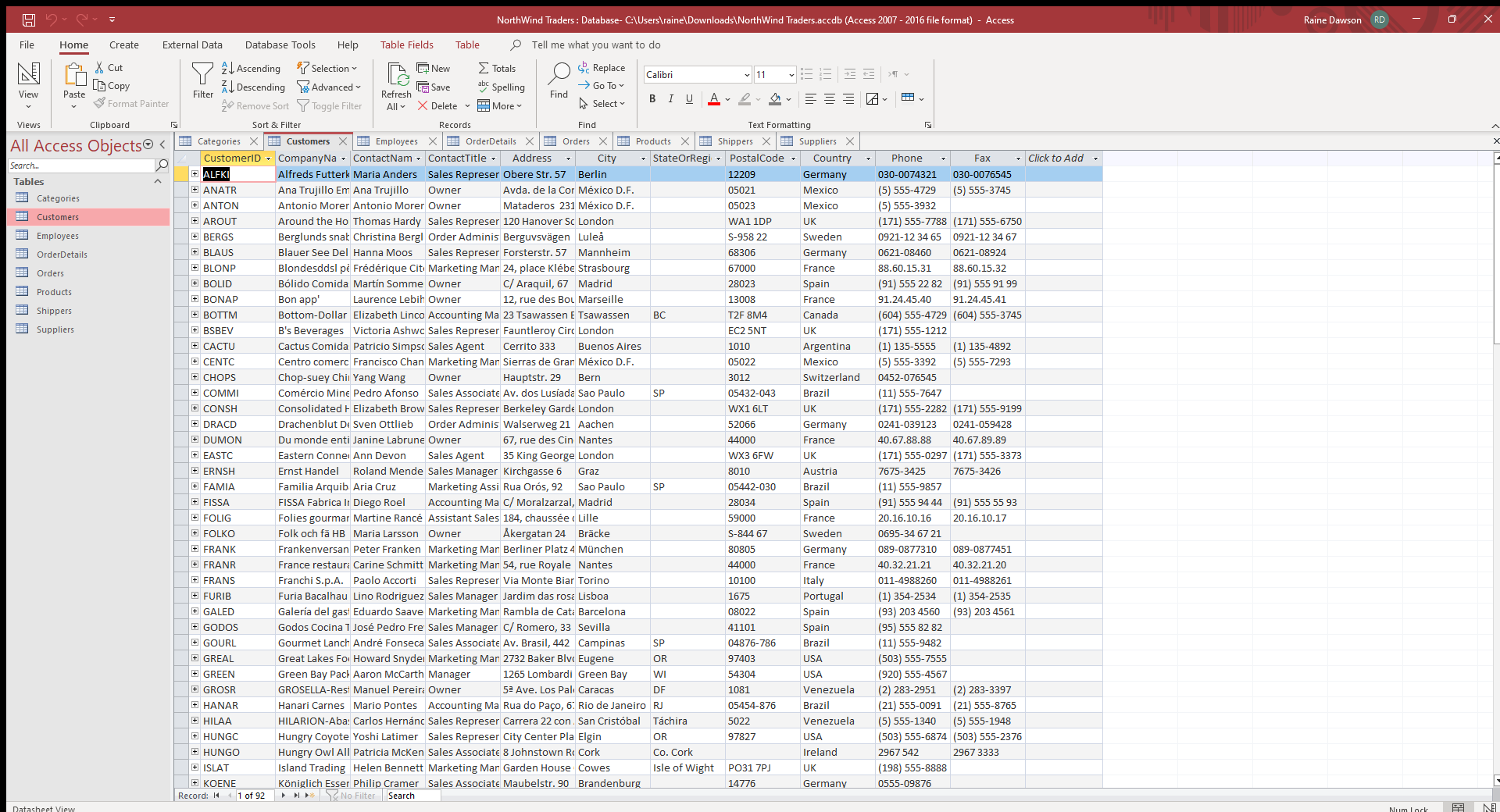The width and height of the screenshot is (1500, 812).
Task: Switch to the Orders tab
Action: click(574, 141)
